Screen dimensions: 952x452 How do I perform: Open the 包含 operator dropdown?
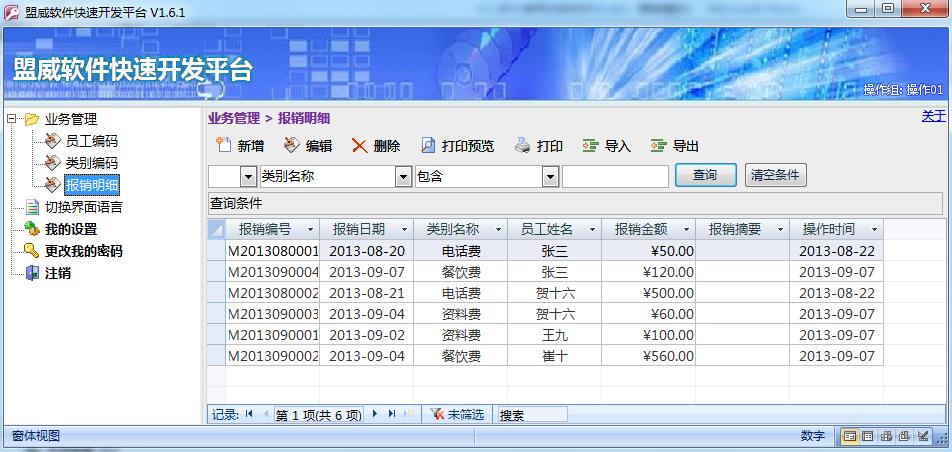tap(550, 177)
